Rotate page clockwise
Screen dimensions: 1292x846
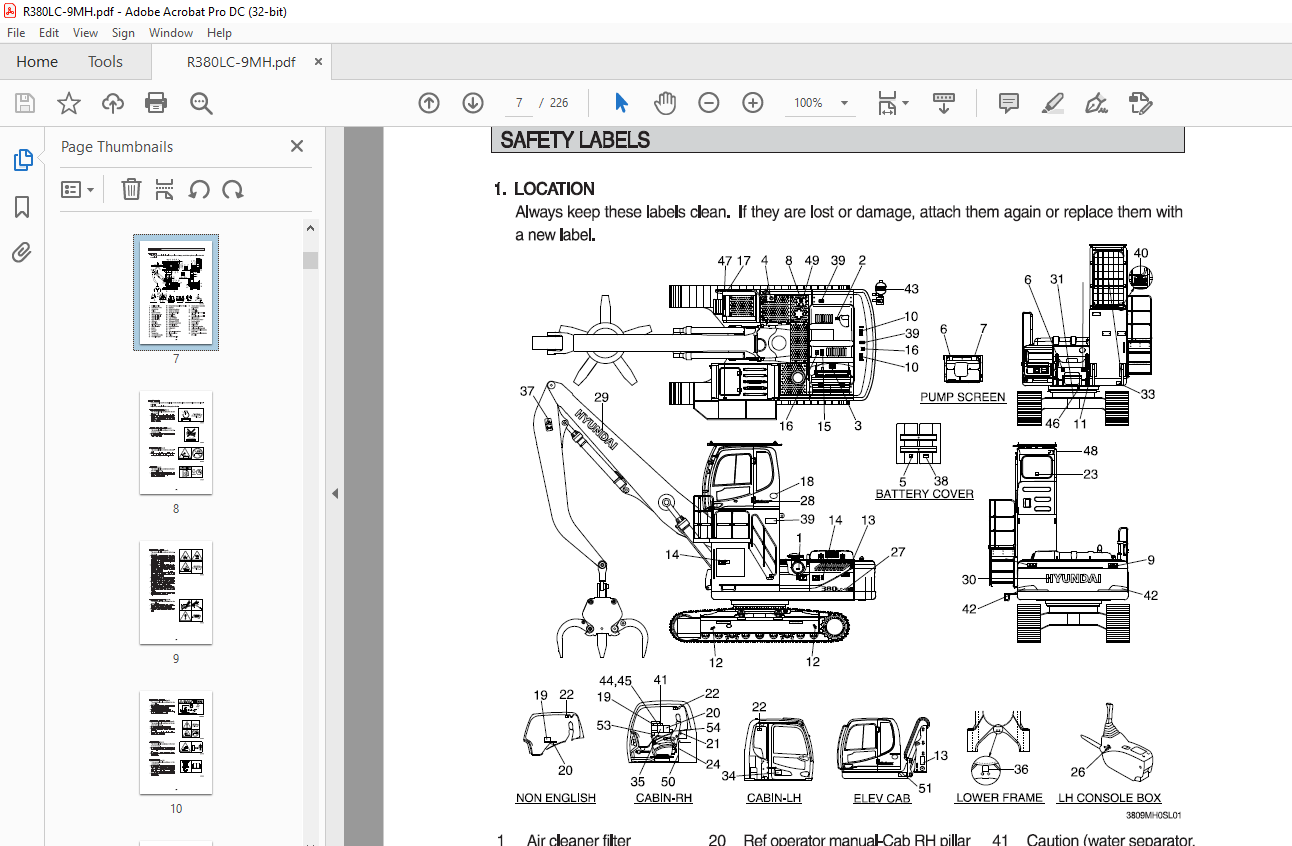click(233, 189)
